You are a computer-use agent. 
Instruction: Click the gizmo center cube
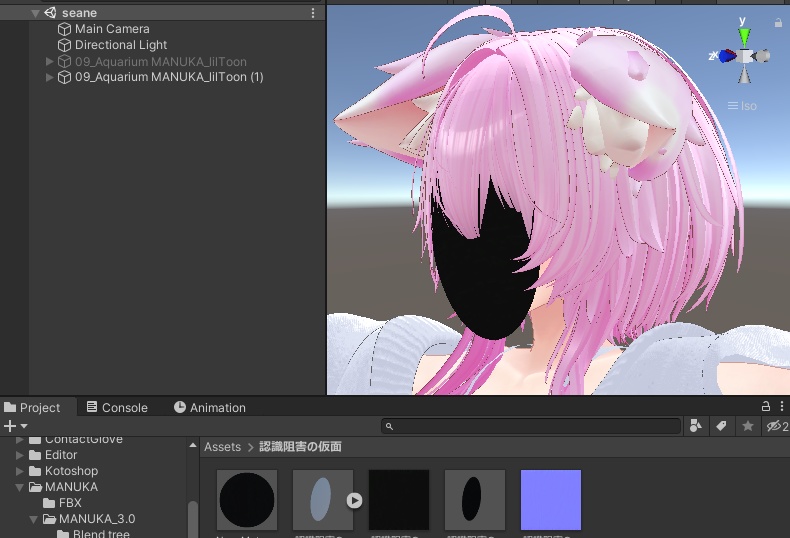coord(744,56)
